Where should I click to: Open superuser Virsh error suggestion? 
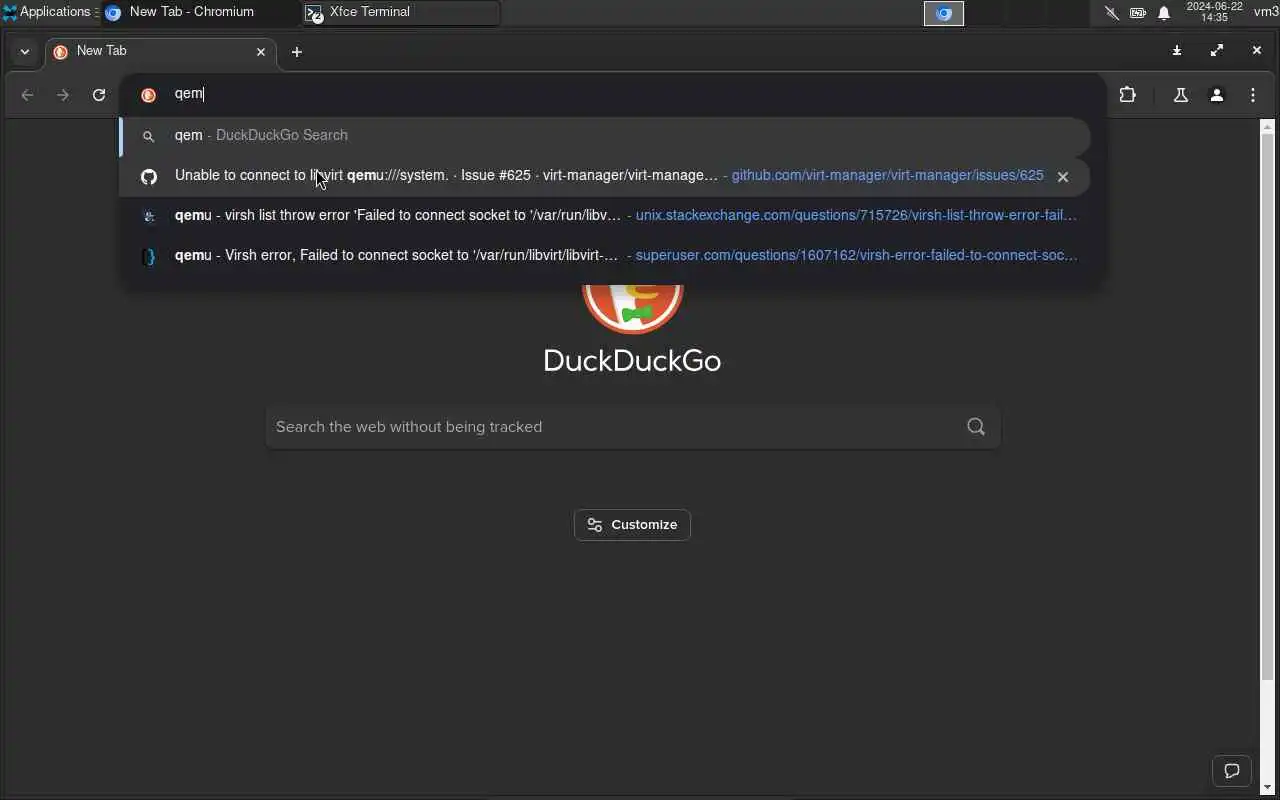coord(604,256)
